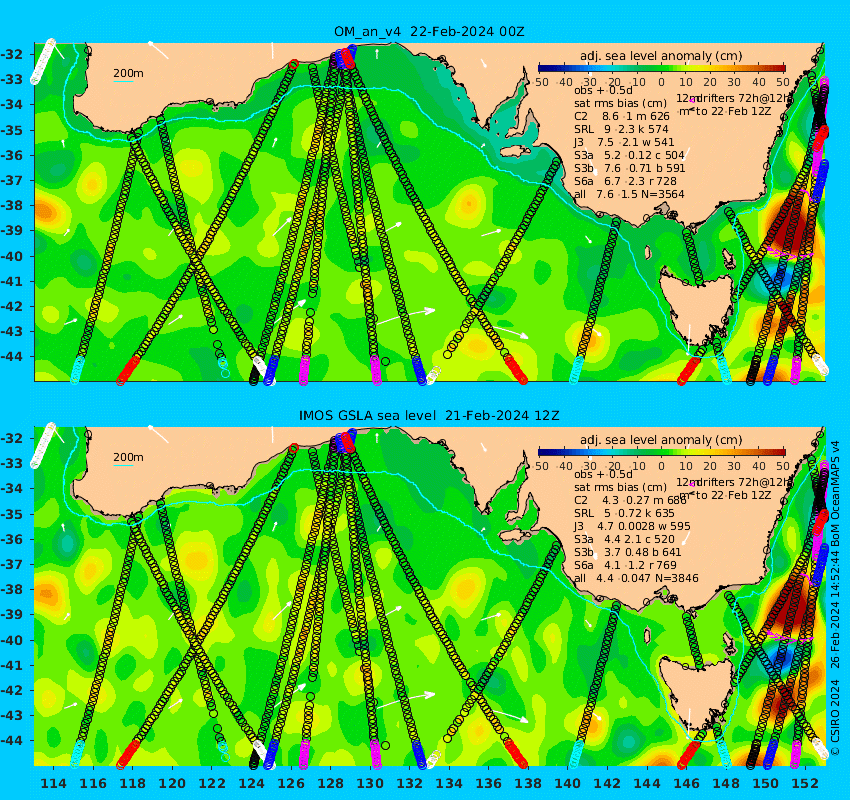Click Tasmania island on the bottom map
The image size is (850, 800).
pyautogui.click(x=697, y=692)
